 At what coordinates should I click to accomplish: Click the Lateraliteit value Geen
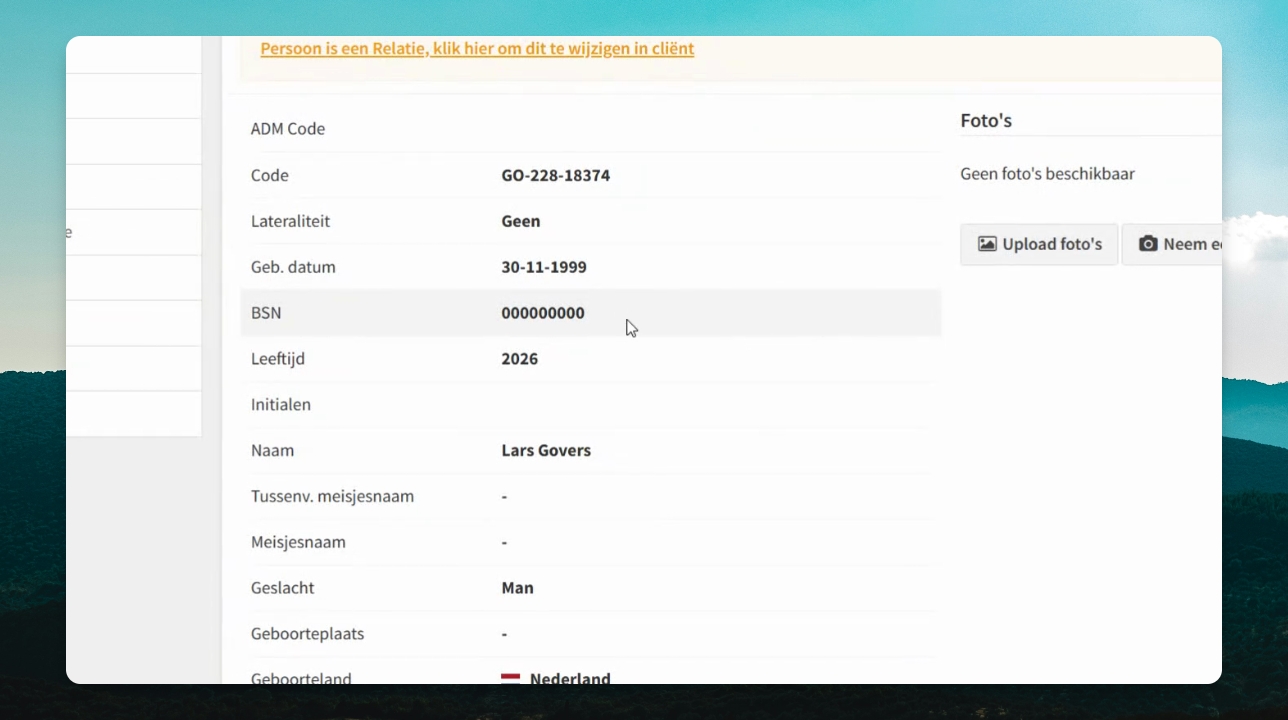point(521,221)
